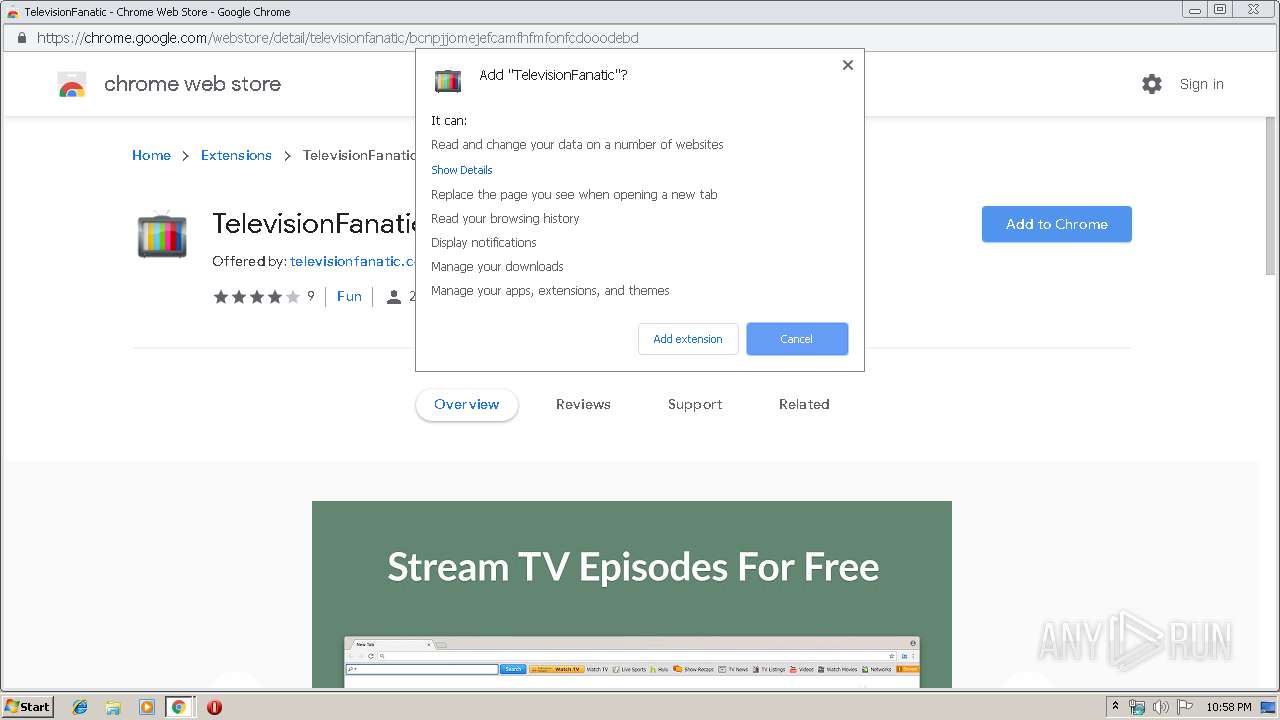Open the media player taskbar icon

[x=146, y=707]
